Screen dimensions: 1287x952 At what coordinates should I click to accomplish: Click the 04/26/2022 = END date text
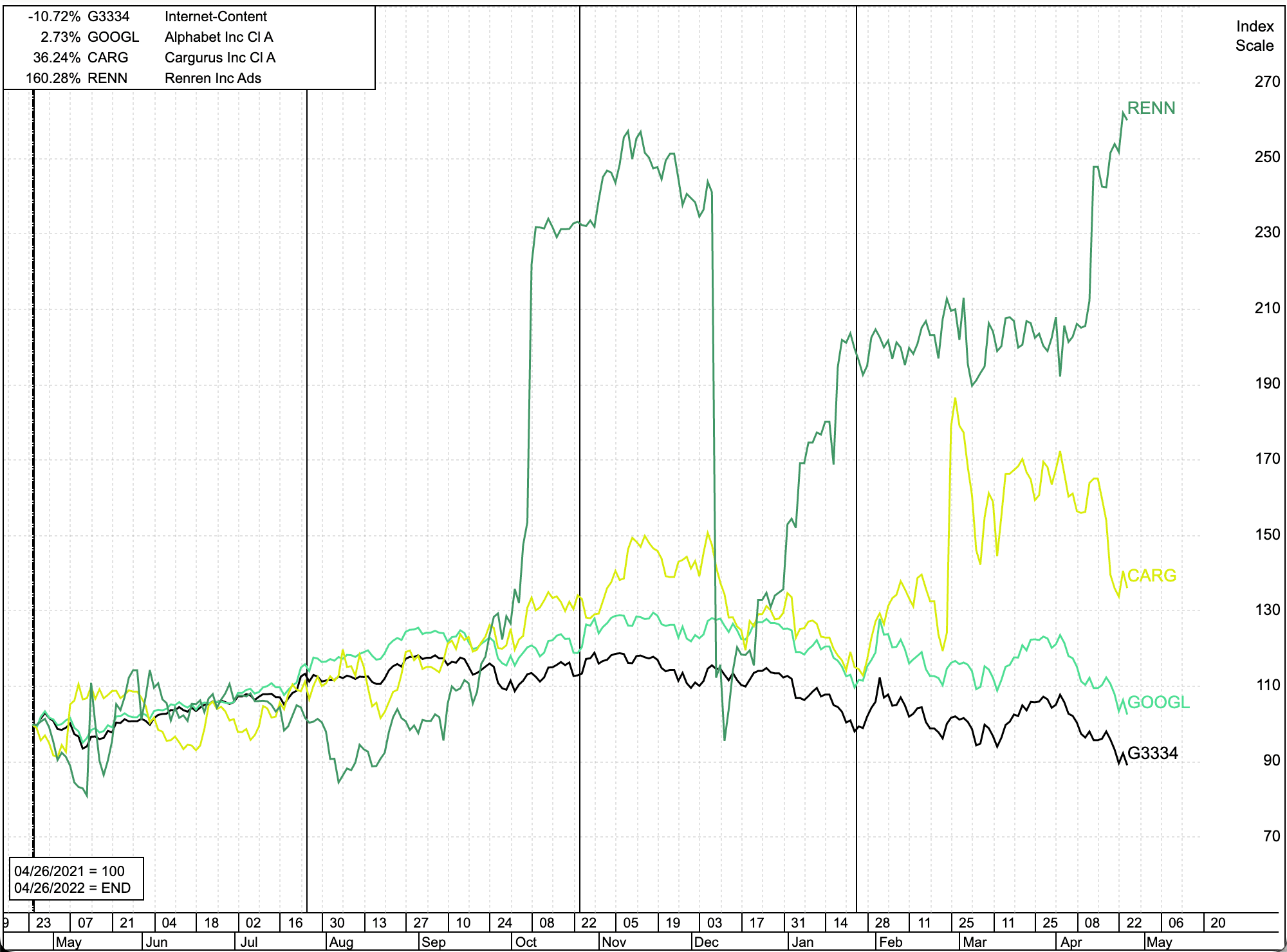(x=72, y=888)
